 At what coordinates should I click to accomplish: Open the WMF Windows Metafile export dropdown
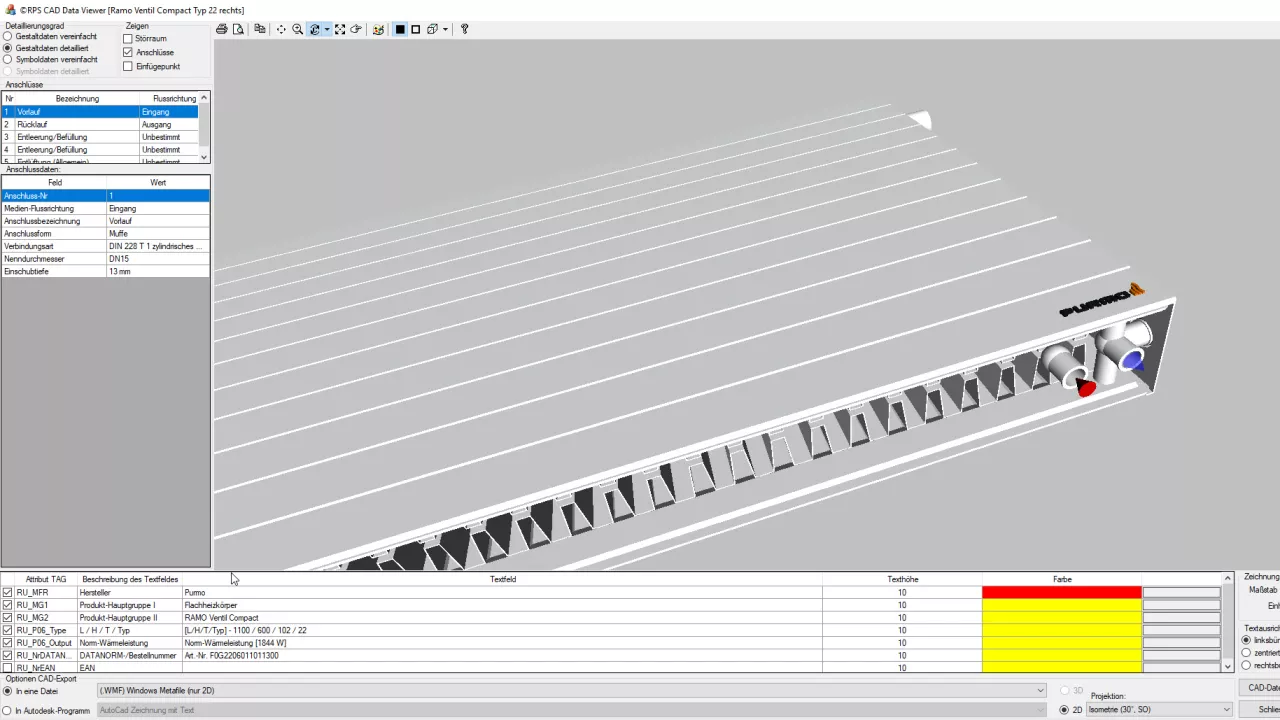click(x=1040, y=690)
